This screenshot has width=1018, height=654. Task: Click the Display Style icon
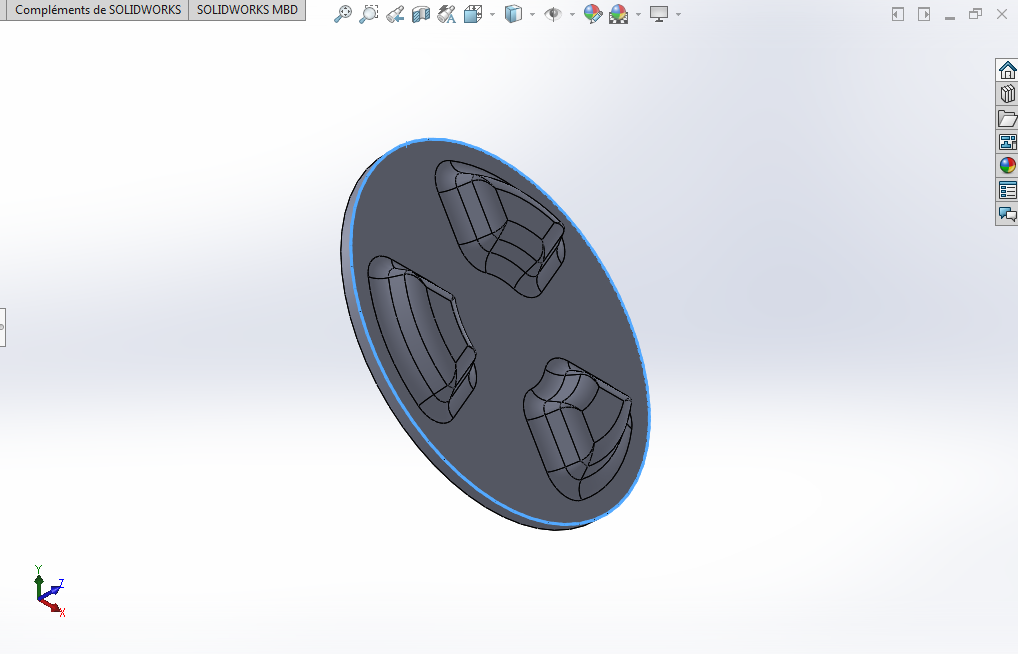click(x=513, y=14)
